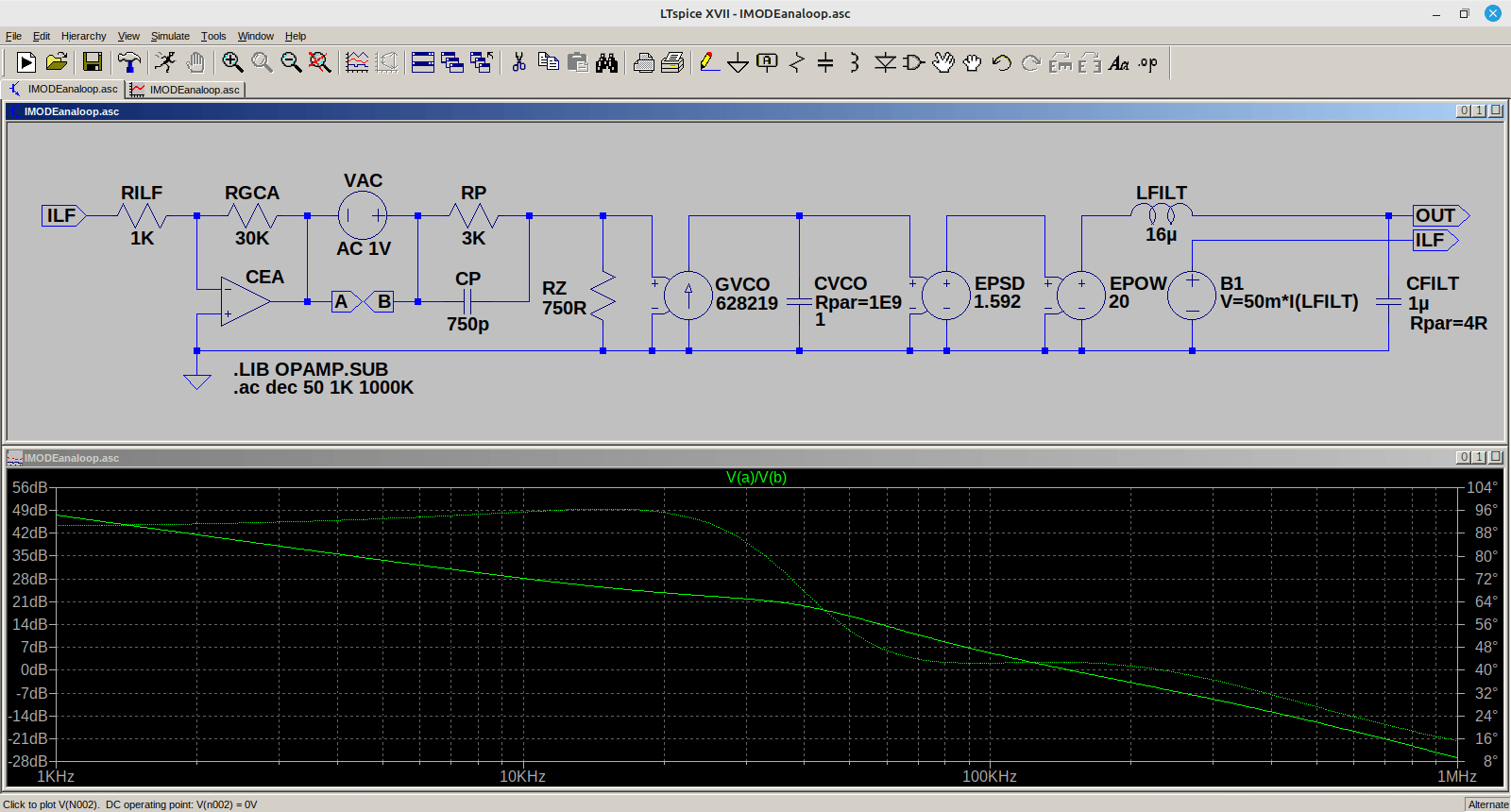Image resolution: width=1511 pixels, height=812 pixels.
Task: Save the schematic with the floppy icon
Action: click(x=93, y=62)
